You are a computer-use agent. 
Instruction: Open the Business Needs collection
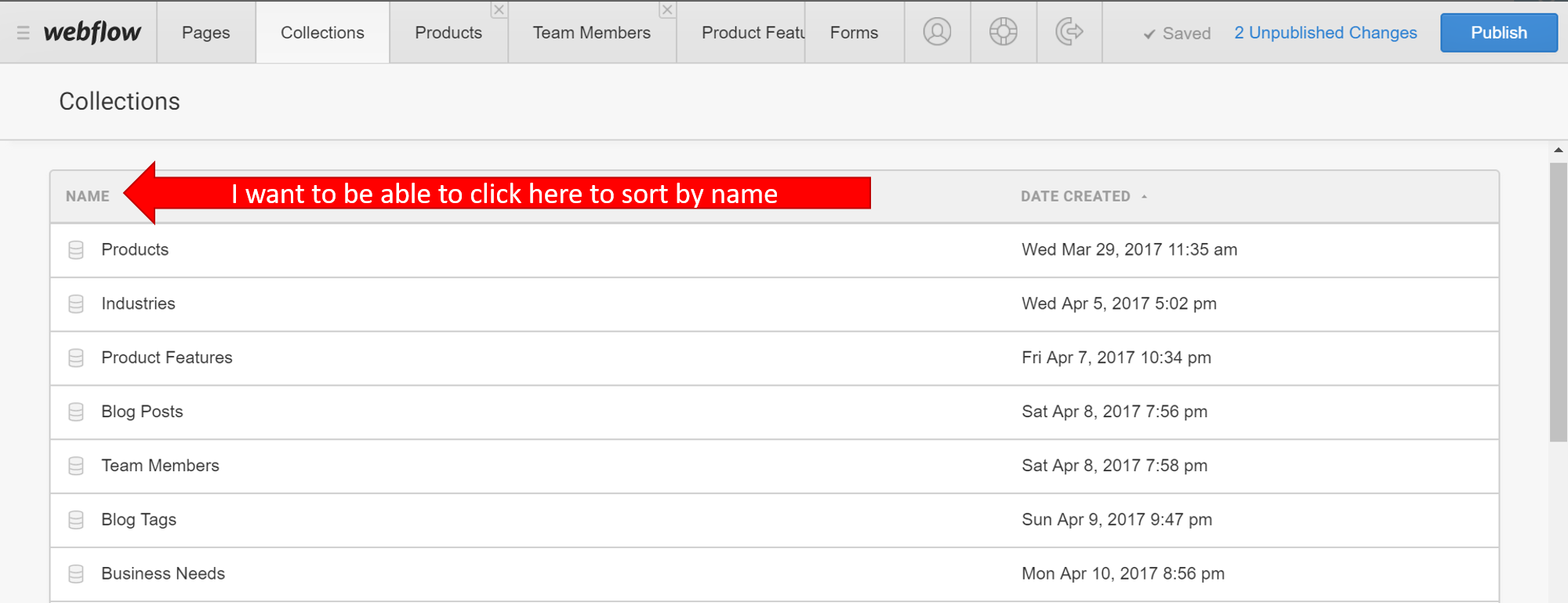coord(775,574)
